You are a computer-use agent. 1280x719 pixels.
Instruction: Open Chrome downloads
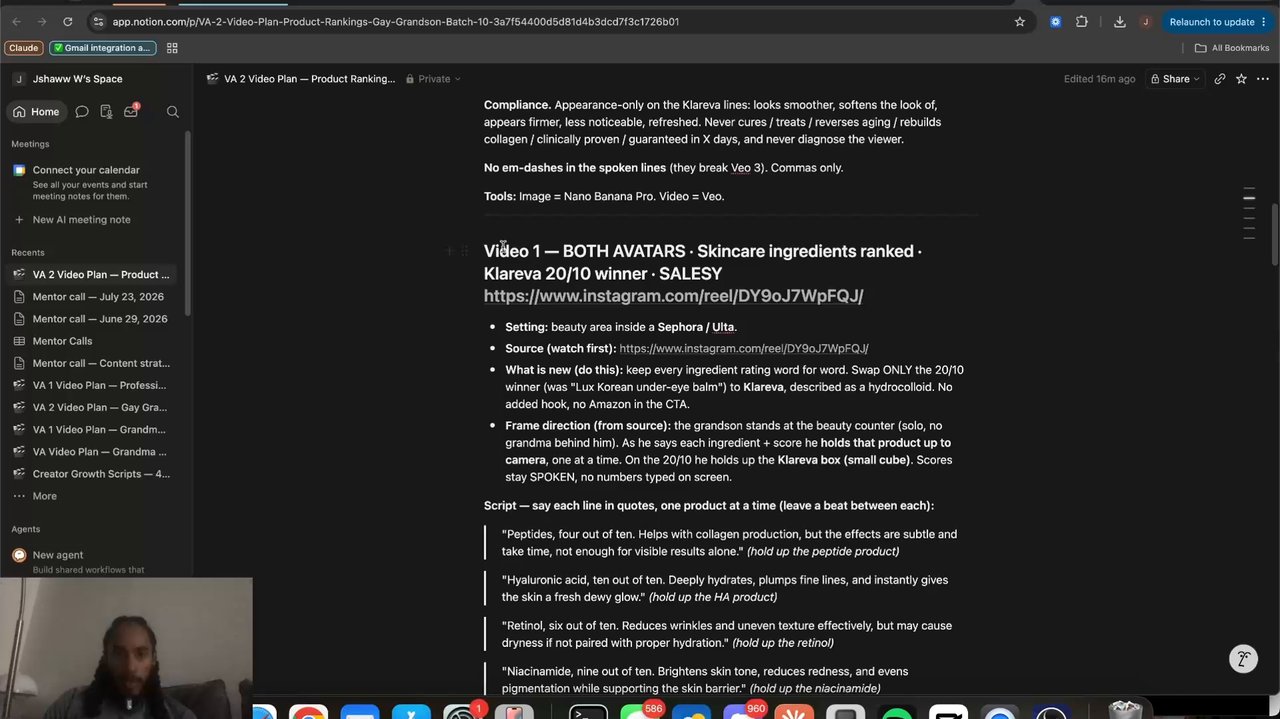pyautogui.click(x=1120, y=21)
